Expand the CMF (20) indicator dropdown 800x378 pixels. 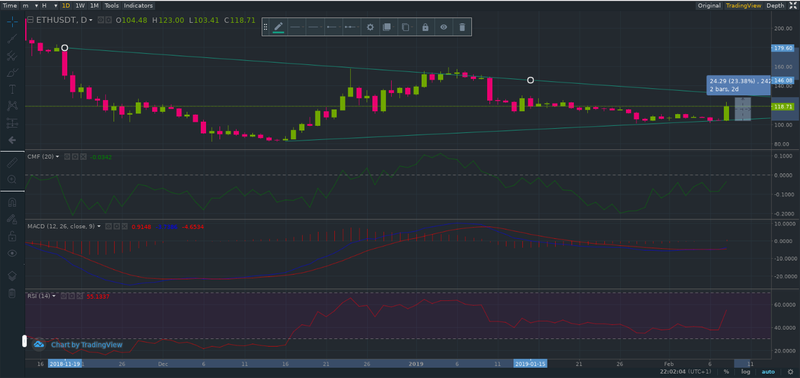[57, 157]
